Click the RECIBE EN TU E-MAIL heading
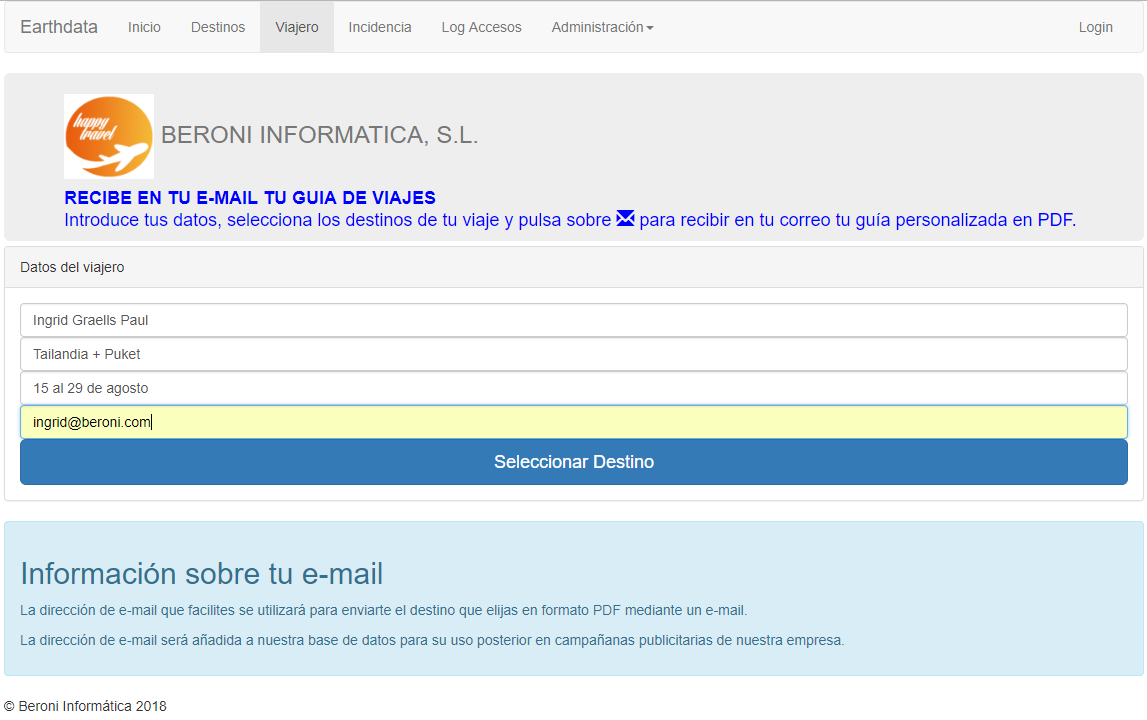 click(249, 197)
